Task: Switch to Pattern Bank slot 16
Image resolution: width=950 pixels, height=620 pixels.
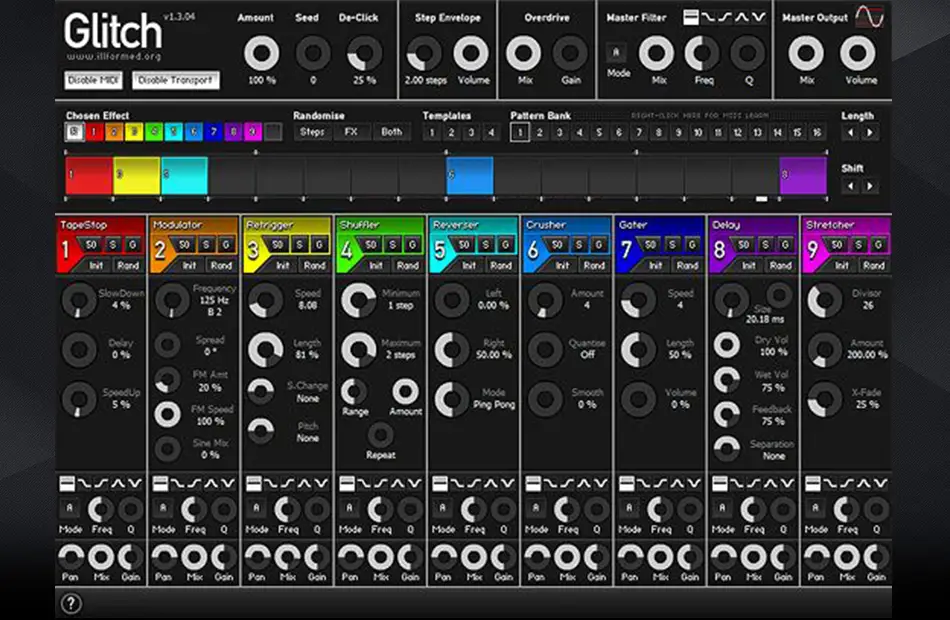Action: pos(817,132)
